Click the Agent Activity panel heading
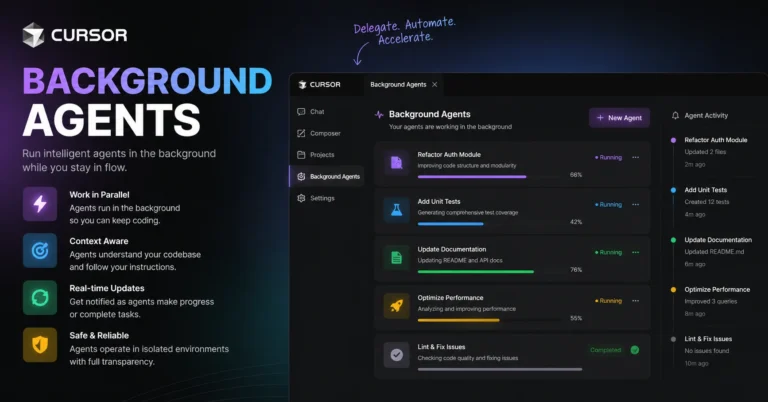The image size is (768, 402). coord(706,116)
